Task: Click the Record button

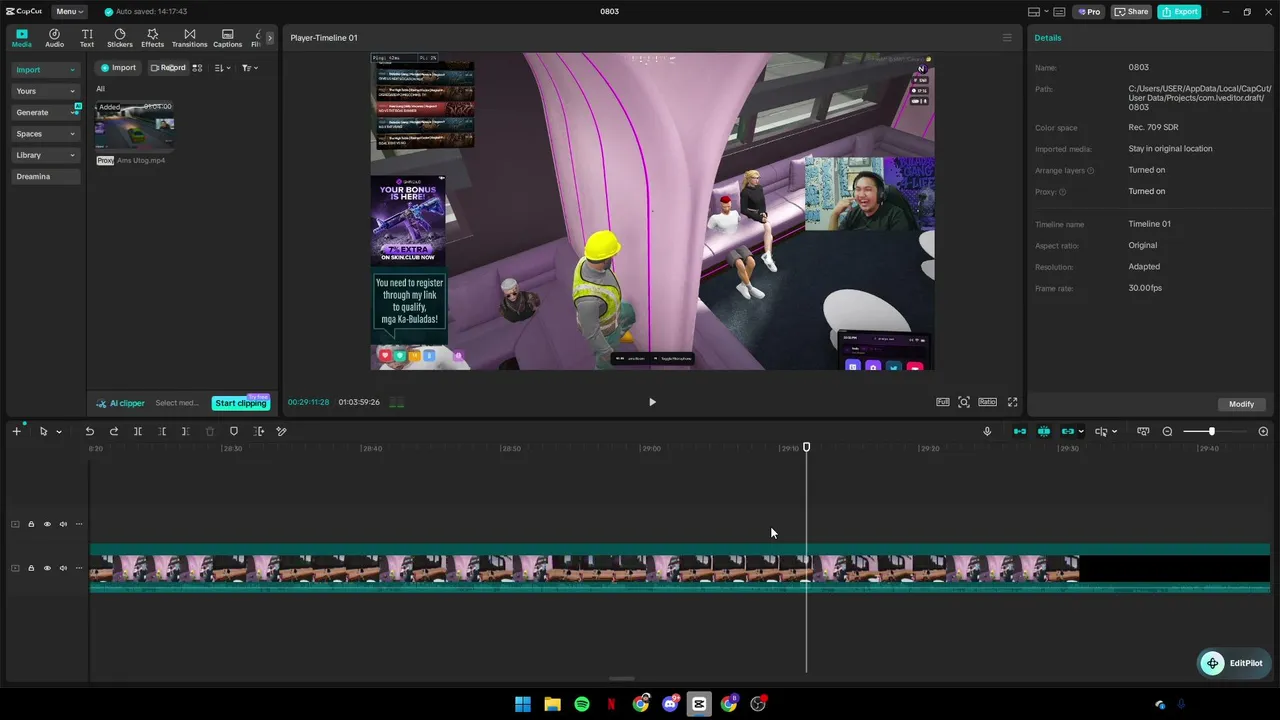Action: 168,68
